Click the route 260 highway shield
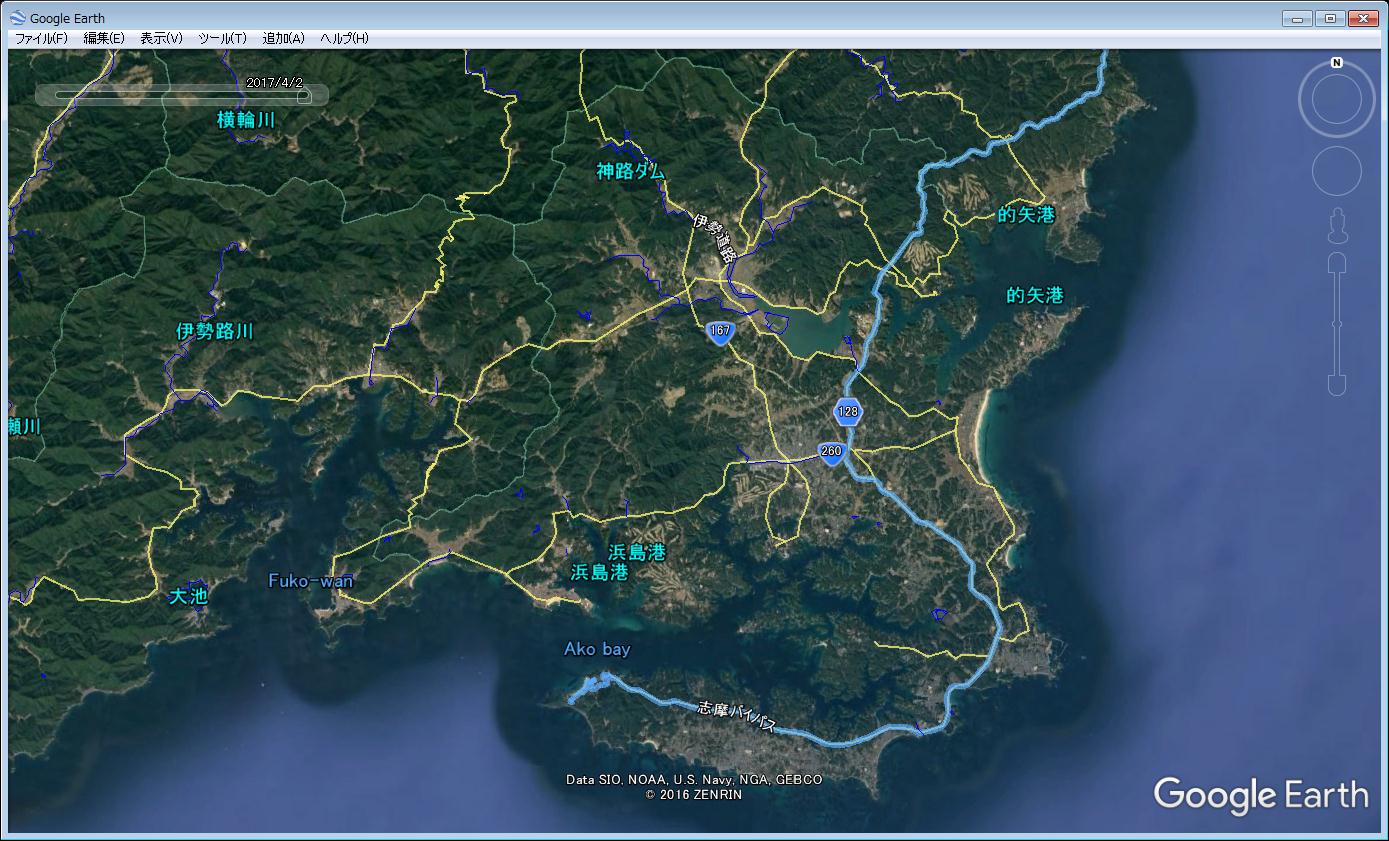 (x=831, y=452)
